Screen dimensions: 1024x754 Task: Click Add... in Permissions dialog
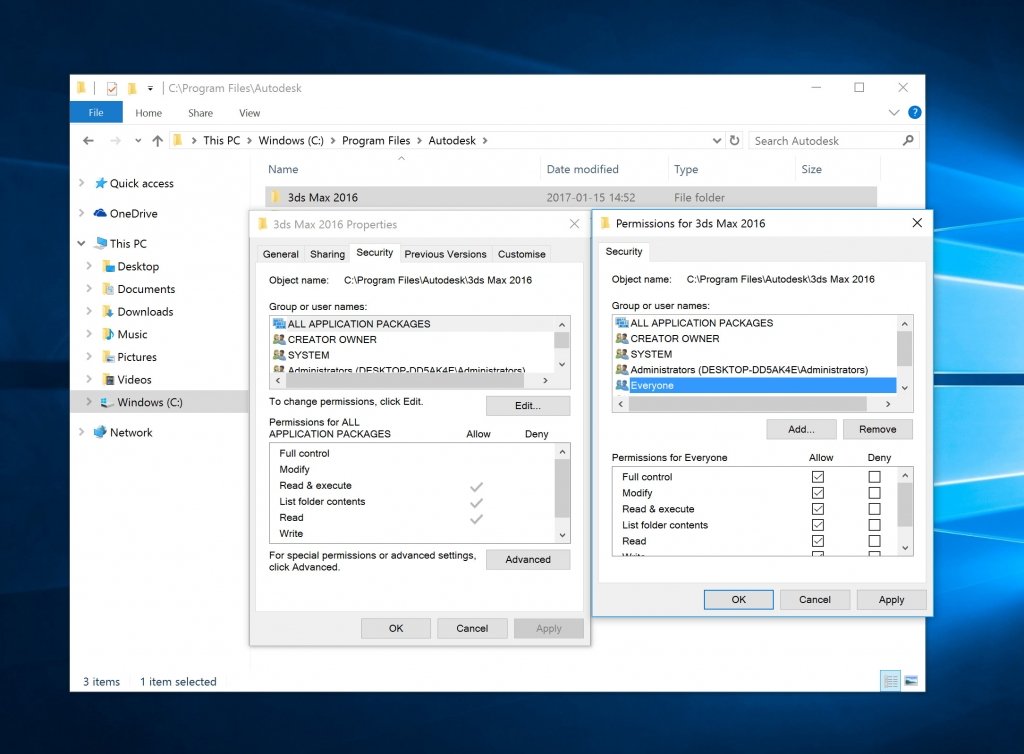point(801,429)
